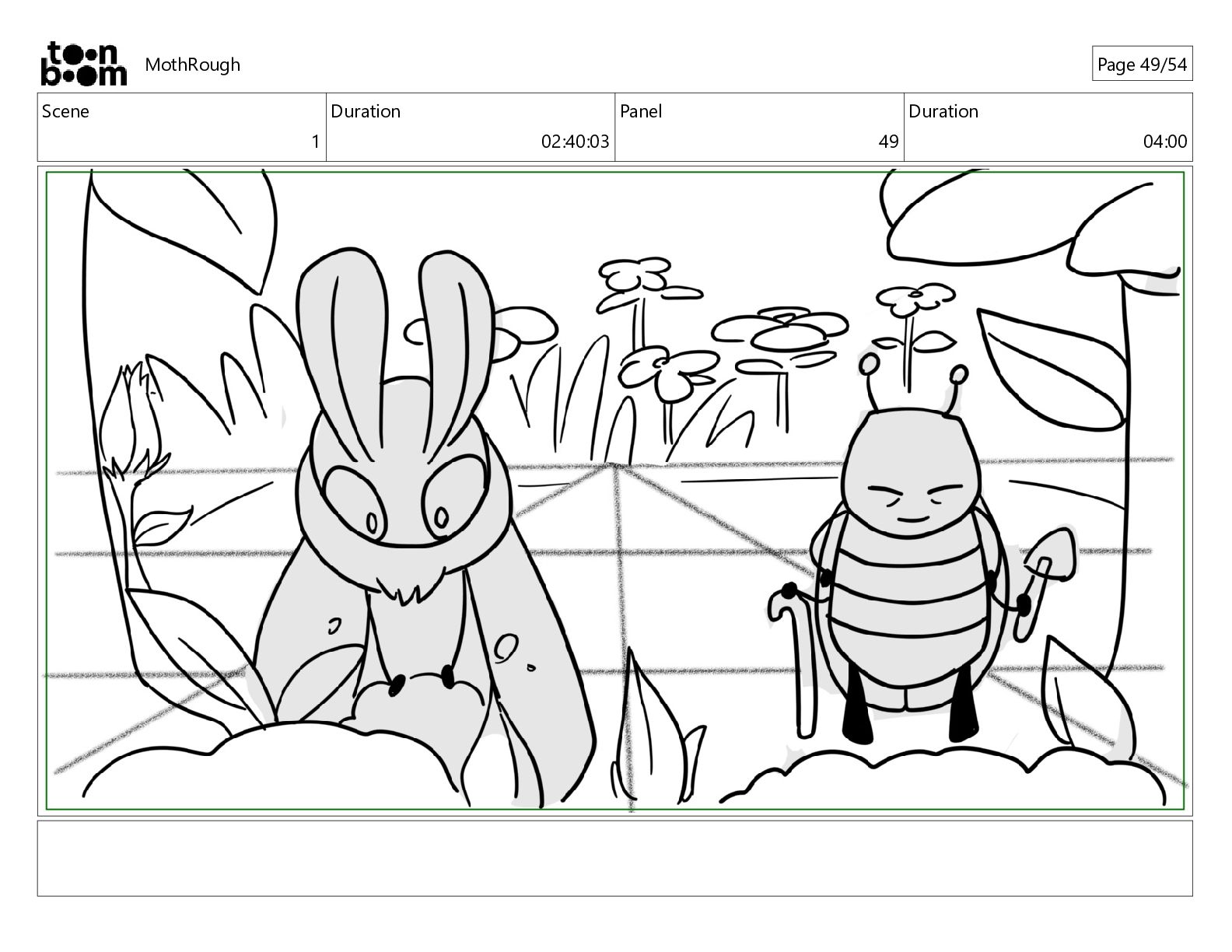Viewport: 1232px width, 952px height.
Task: Click the scene duration '02:40:03' value
Action: point(575,142)
